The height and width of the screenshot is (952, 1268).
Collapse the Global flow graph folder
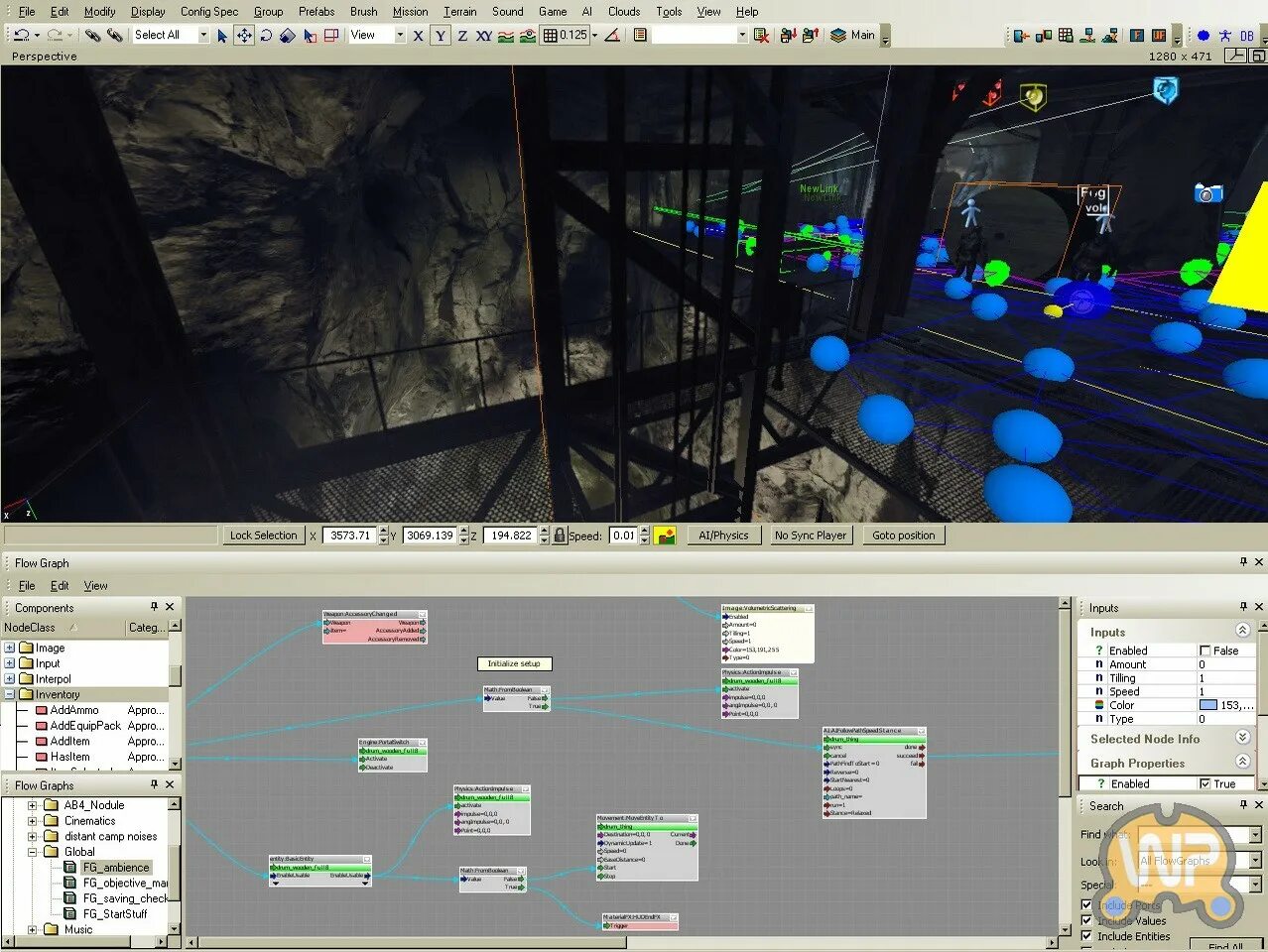tap(33, 851)
